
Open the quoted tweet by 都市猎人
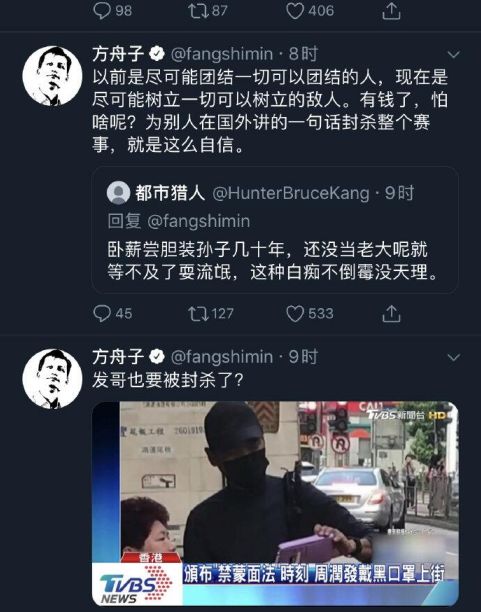pyautogui.click(x=275, y=230)
